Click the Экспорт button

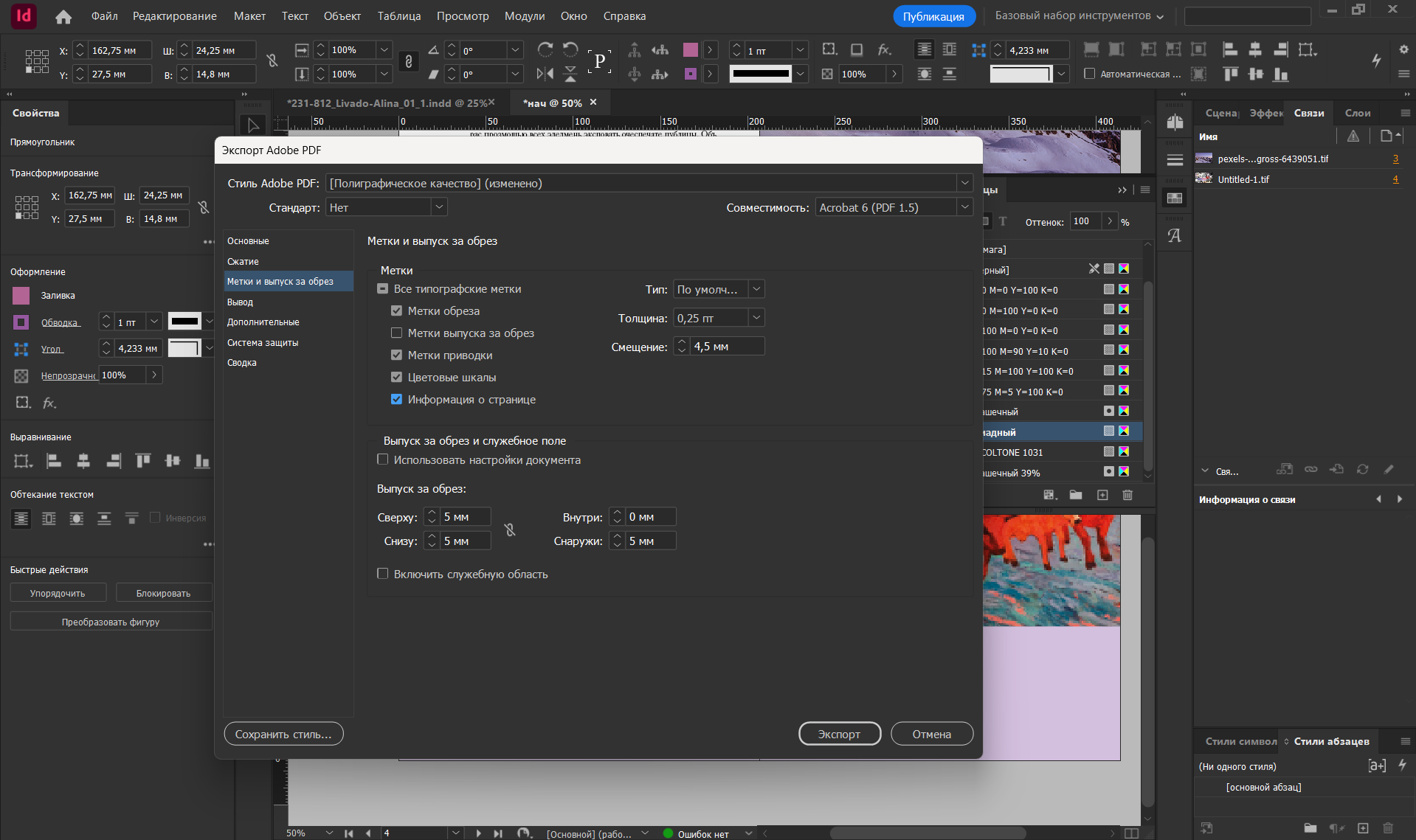coord(840,734)
